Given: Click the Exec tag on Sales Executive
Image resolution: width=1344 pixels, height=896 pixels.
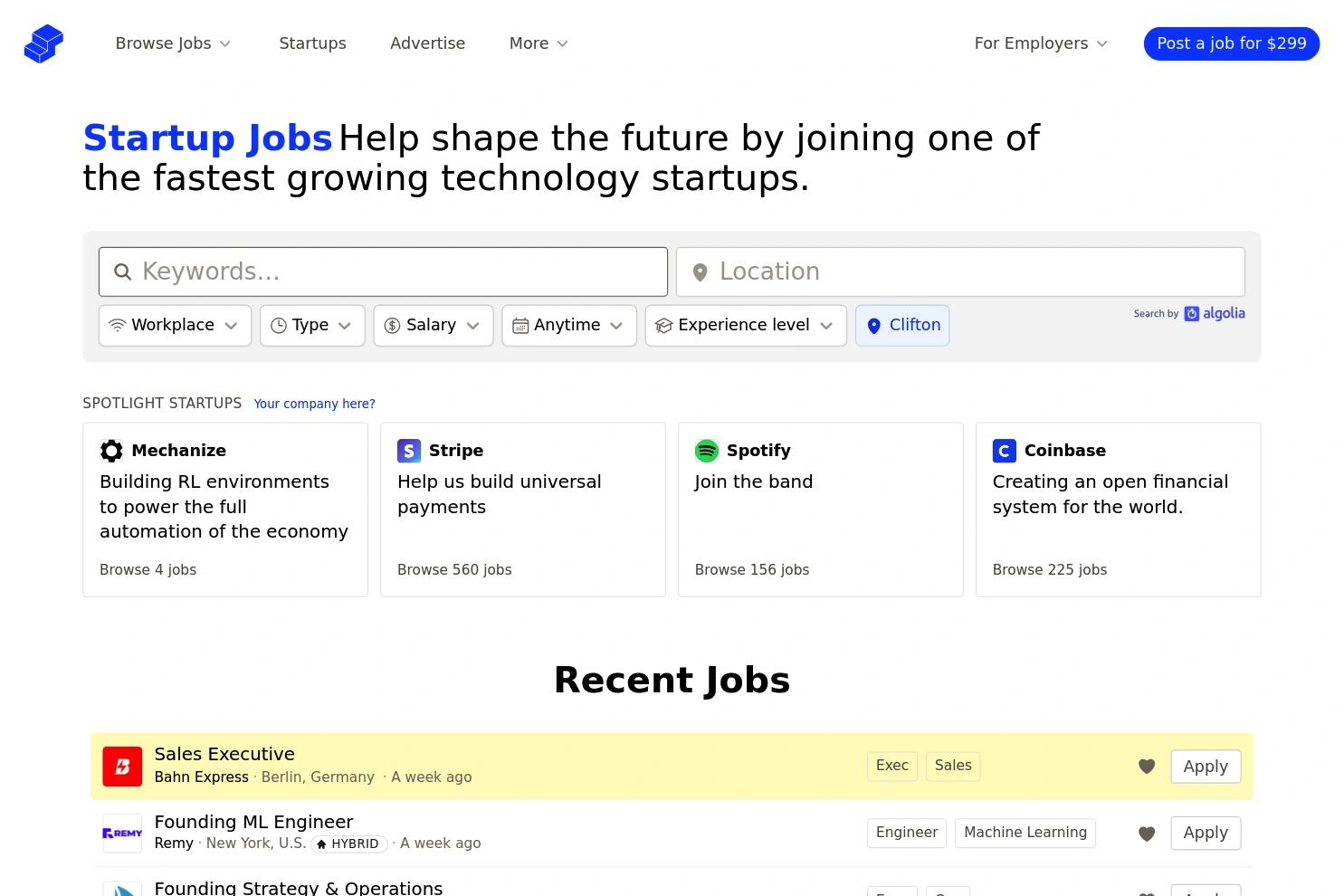Looking at the screenshot, I should [x=892, y=766].
